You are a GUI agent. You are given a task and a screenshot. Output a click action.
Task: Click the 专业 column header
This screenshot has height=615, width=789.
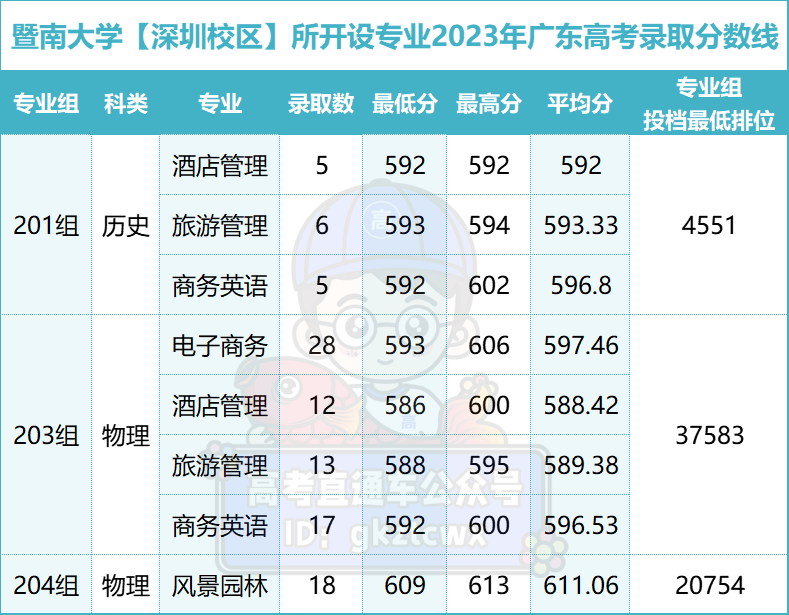[220, 104]
